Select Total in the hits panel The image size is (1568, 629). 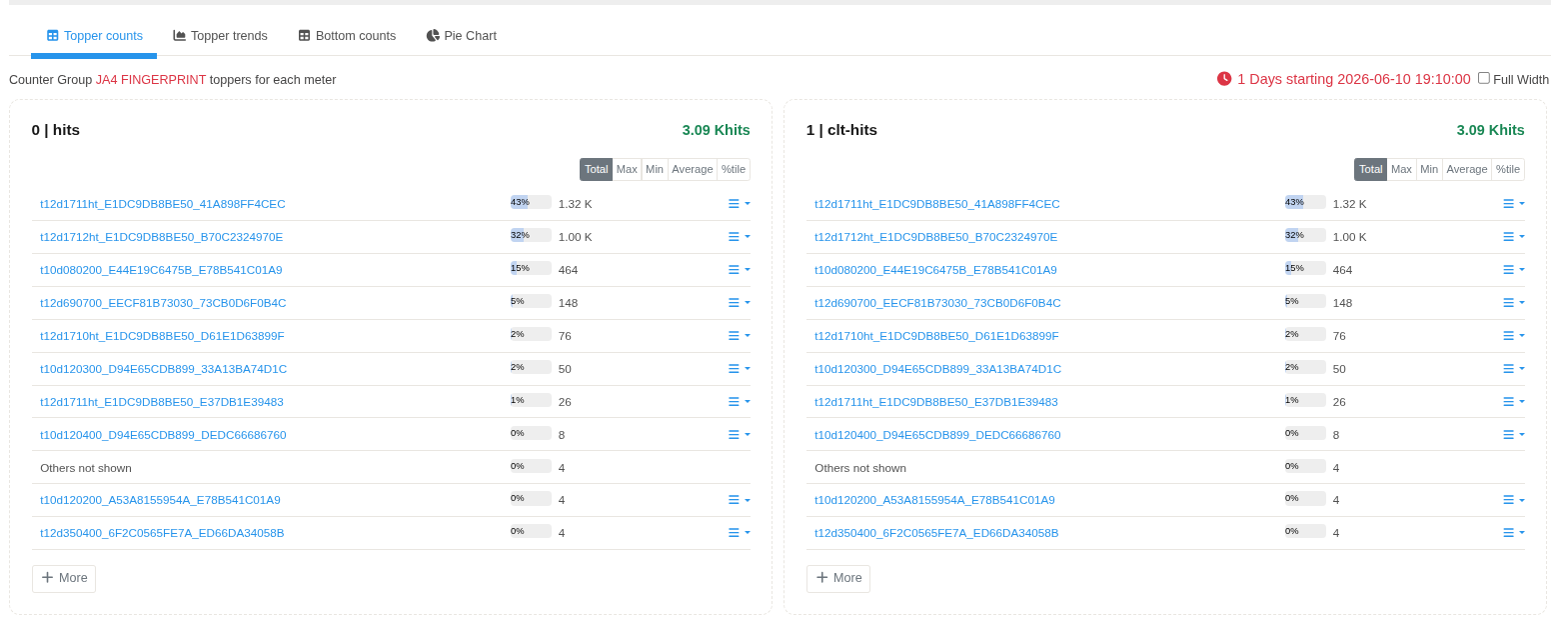click(x=597, y=169)
